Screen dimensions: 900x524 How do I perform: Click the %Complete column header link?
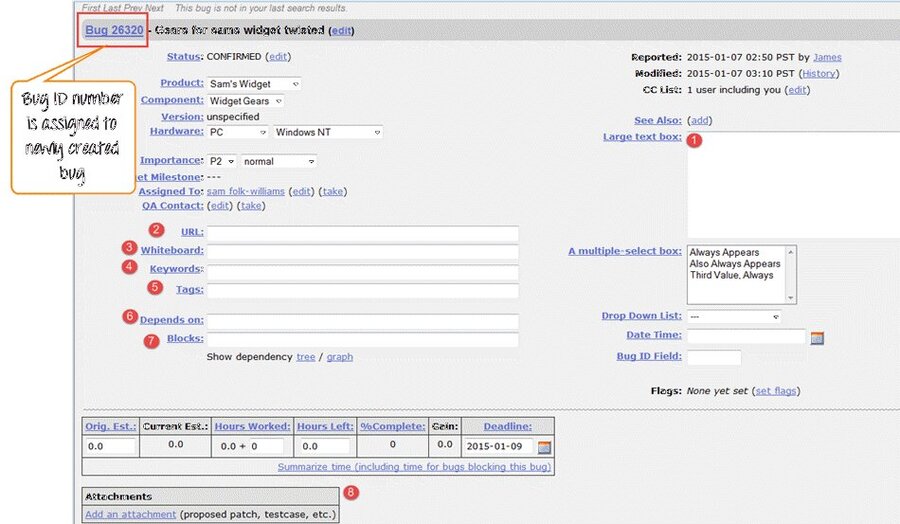pos(393,426)
